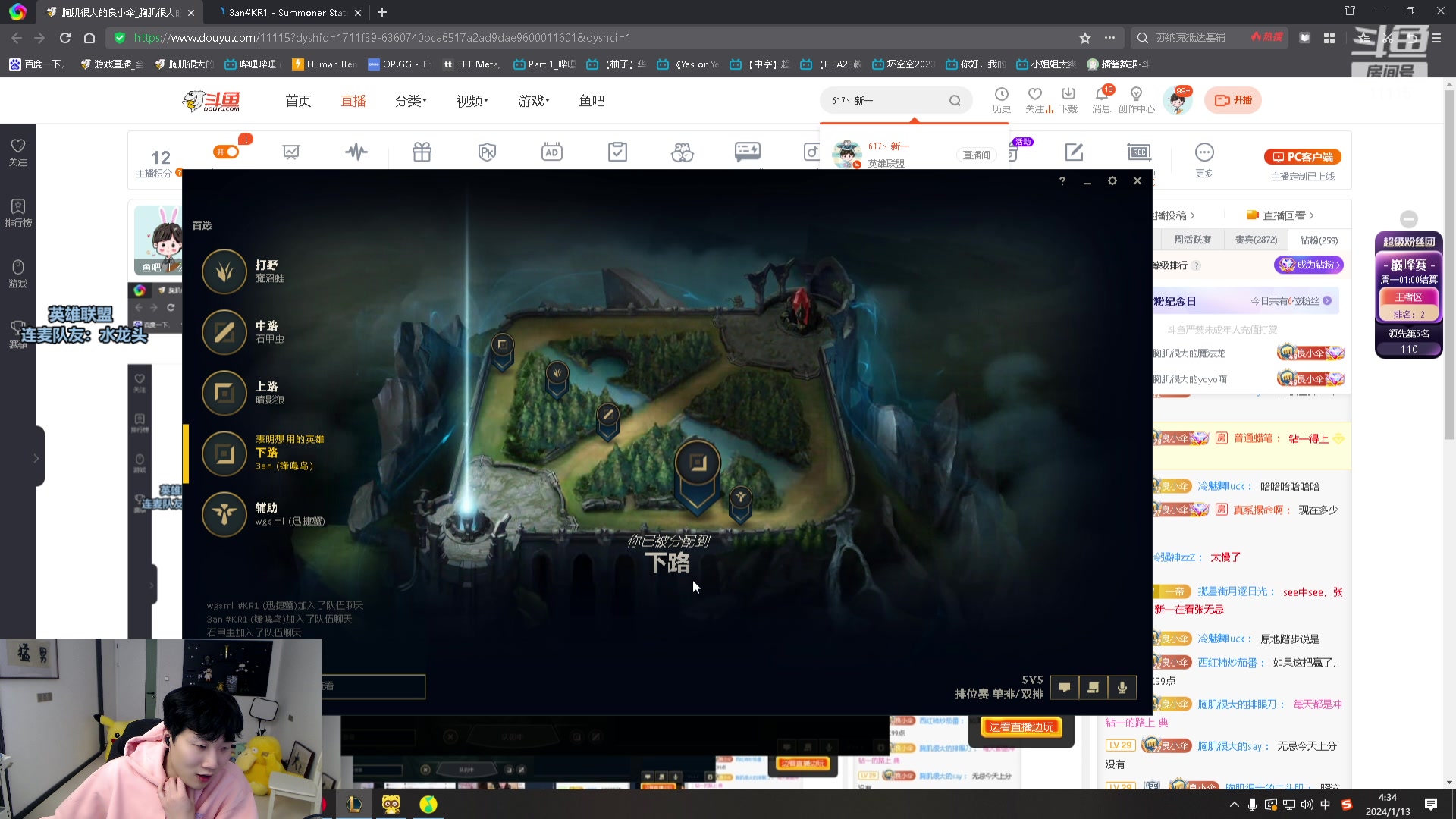
Task: Click the 边看直播边玩 orange button
Action: coord(1021,727)
